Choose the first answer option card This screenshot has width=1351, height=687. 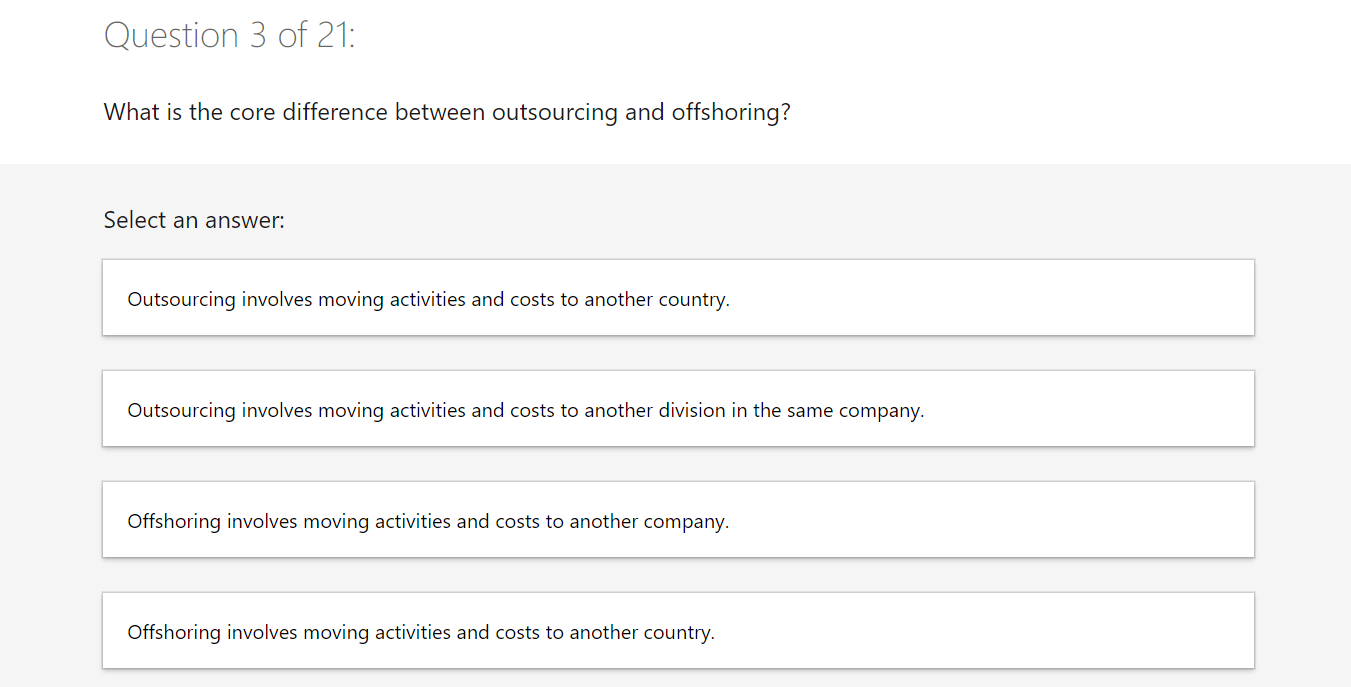678,298
